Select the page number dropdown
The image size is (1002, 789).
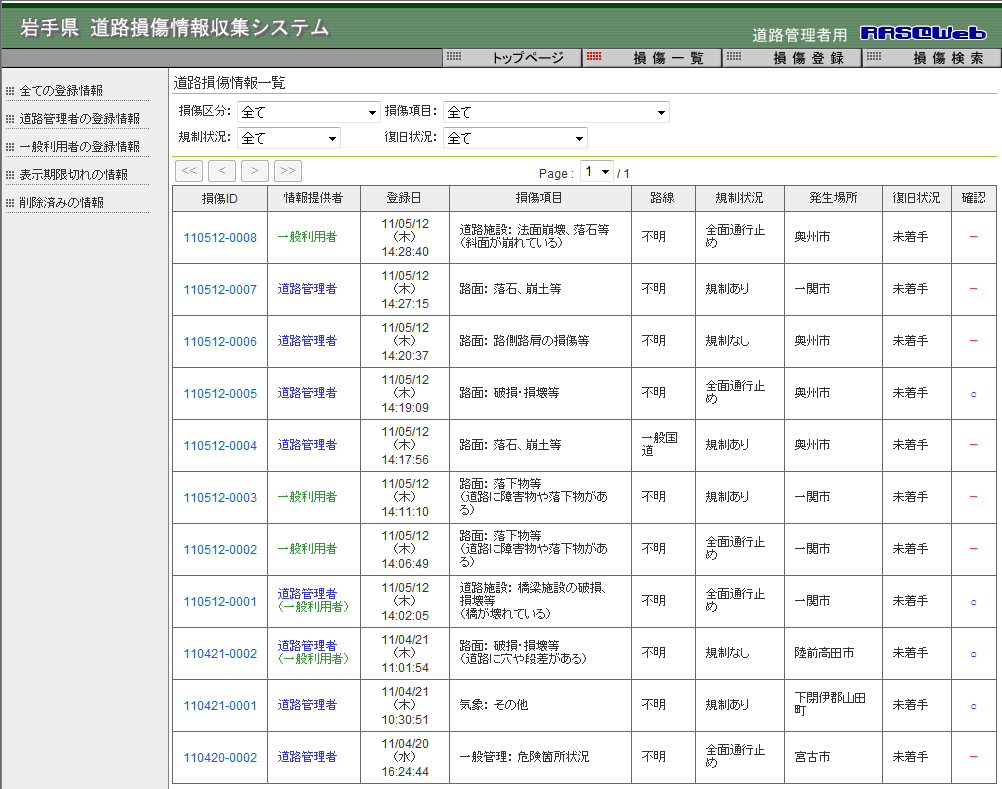pyautogui.click(x=597, y=172)
